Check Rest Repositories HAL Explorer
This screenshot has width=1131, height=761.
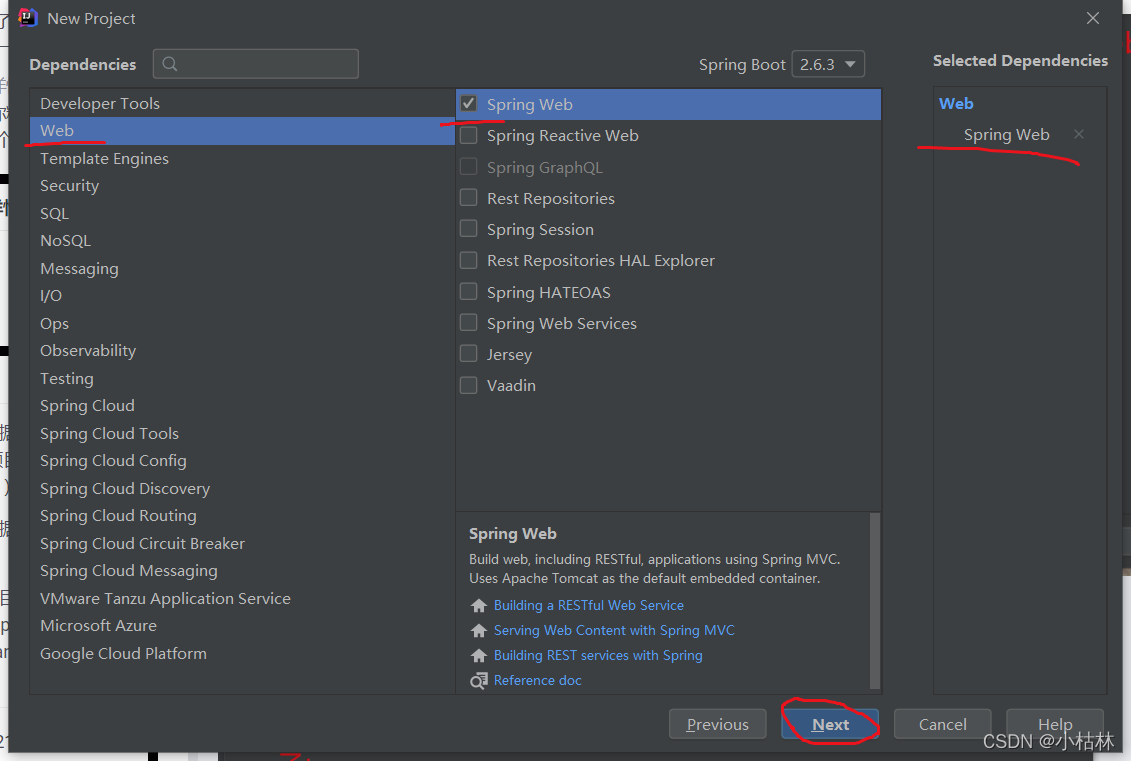(469, 260)
